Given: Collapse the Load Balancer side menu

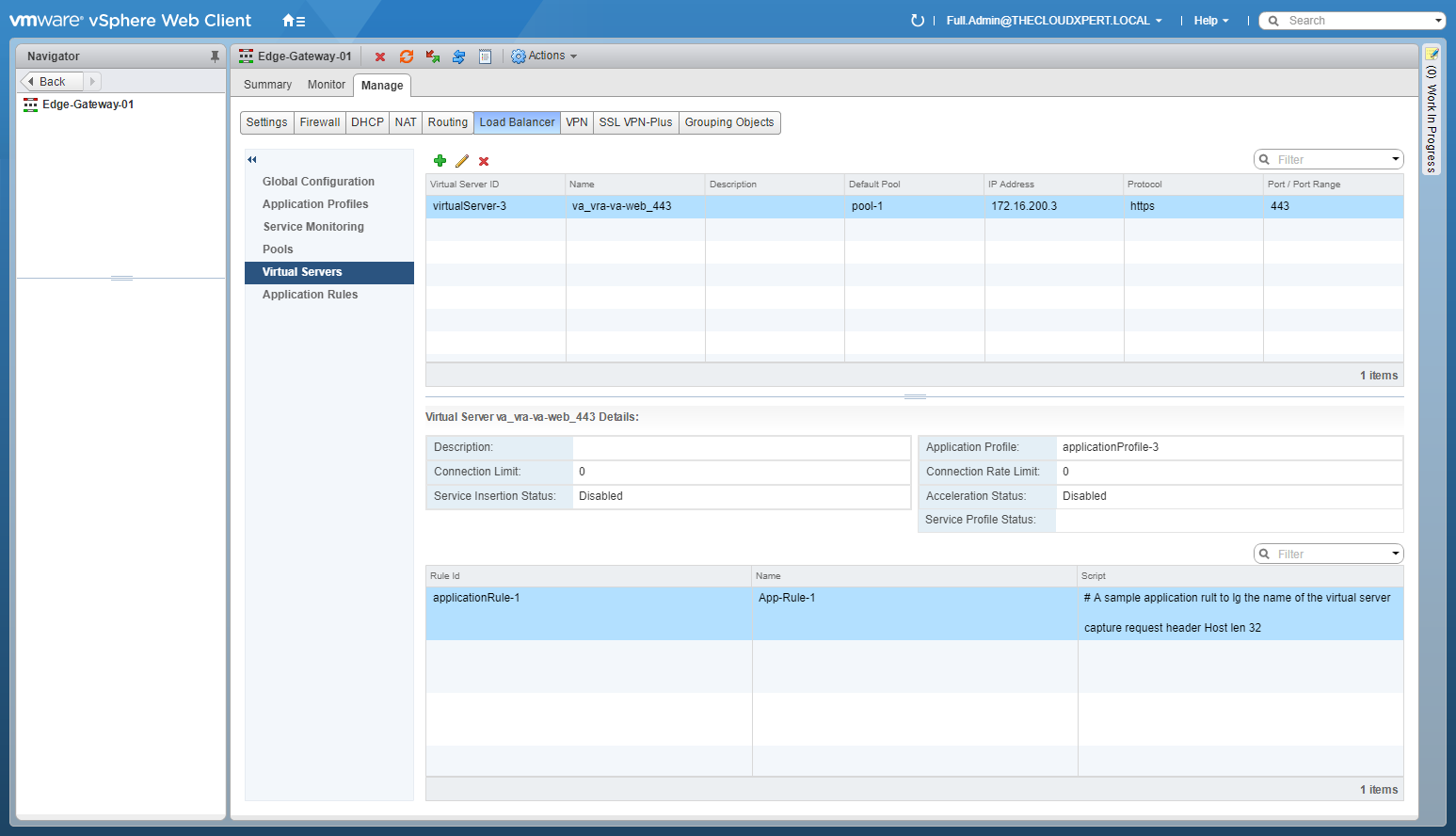Looking at the screenshot, I should [252, 159].
